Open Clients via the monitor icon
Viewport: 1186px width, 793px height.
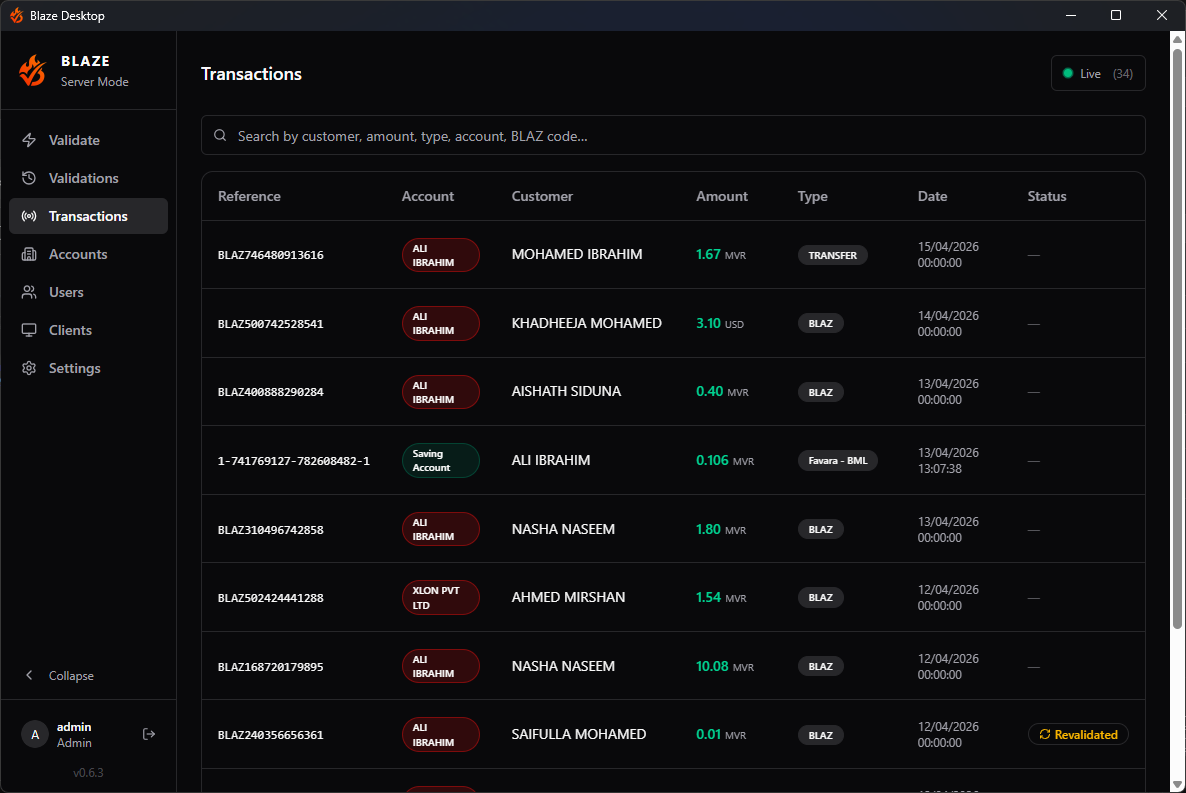tap(30, 330)
